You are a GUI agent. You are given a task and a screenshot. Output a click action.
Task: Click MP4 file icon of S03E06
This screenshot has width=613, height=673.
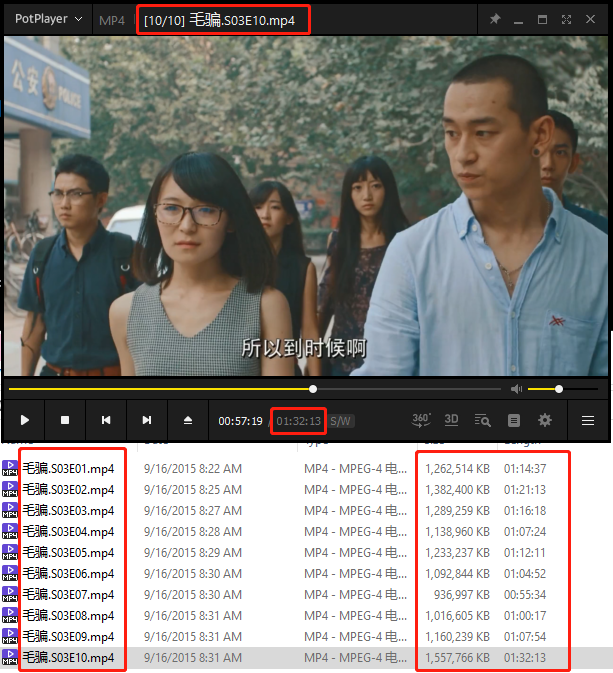tap(10, 573)
